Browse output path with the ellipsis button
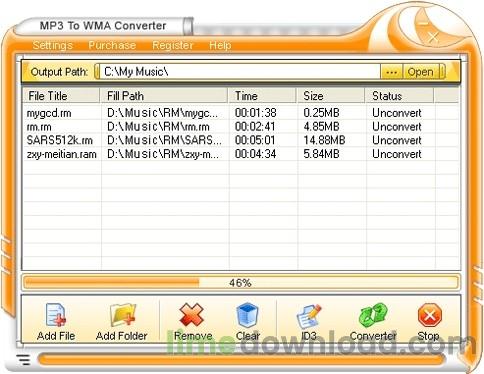484x374 pixels. pos(391,72)
